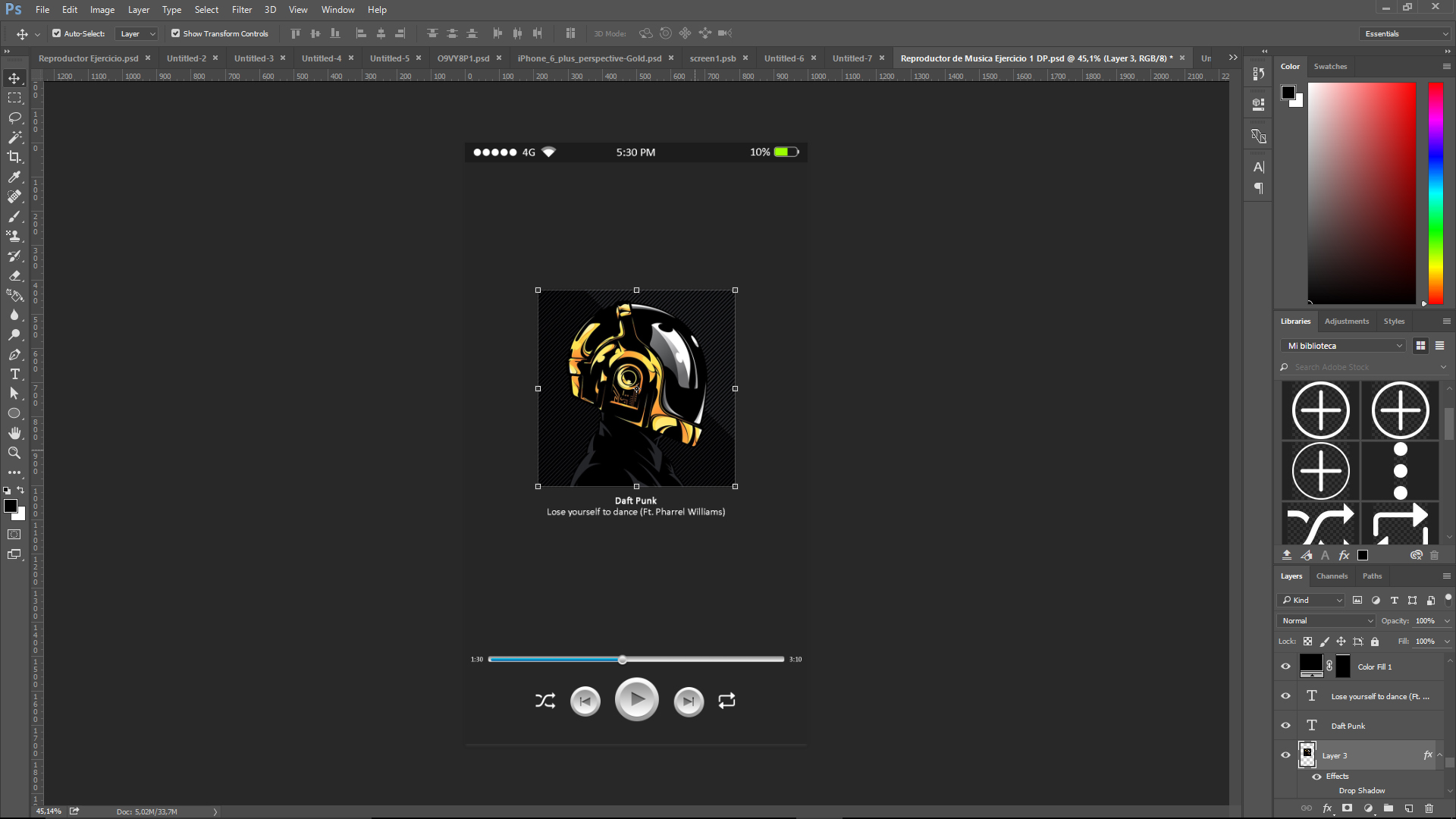Switch to the Adjustments tab
The height and width of the screenshot is (819, 1456).
(1347, 322)
